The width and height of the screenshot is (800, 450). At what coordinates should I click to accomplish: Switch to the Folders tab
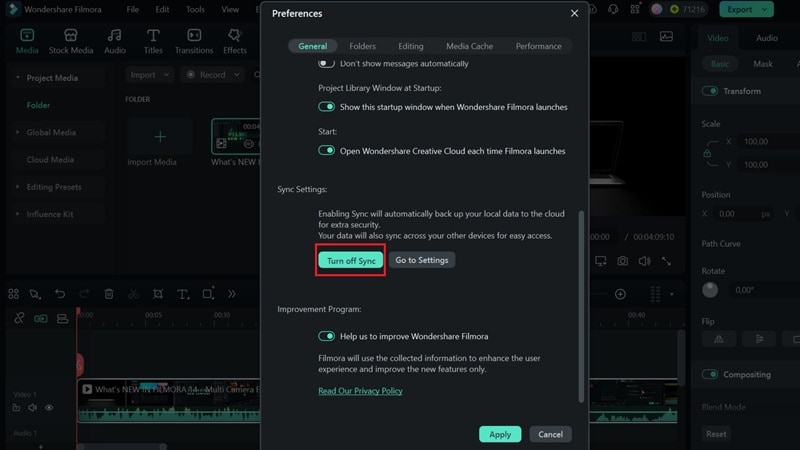pos(362,46)
